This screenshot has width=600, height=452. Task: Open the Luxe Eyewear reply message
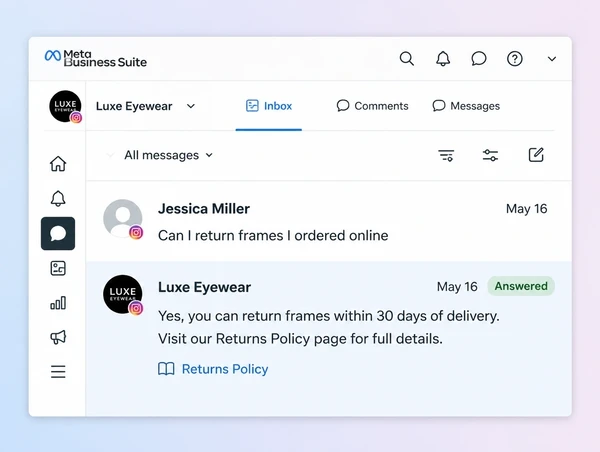329,339
